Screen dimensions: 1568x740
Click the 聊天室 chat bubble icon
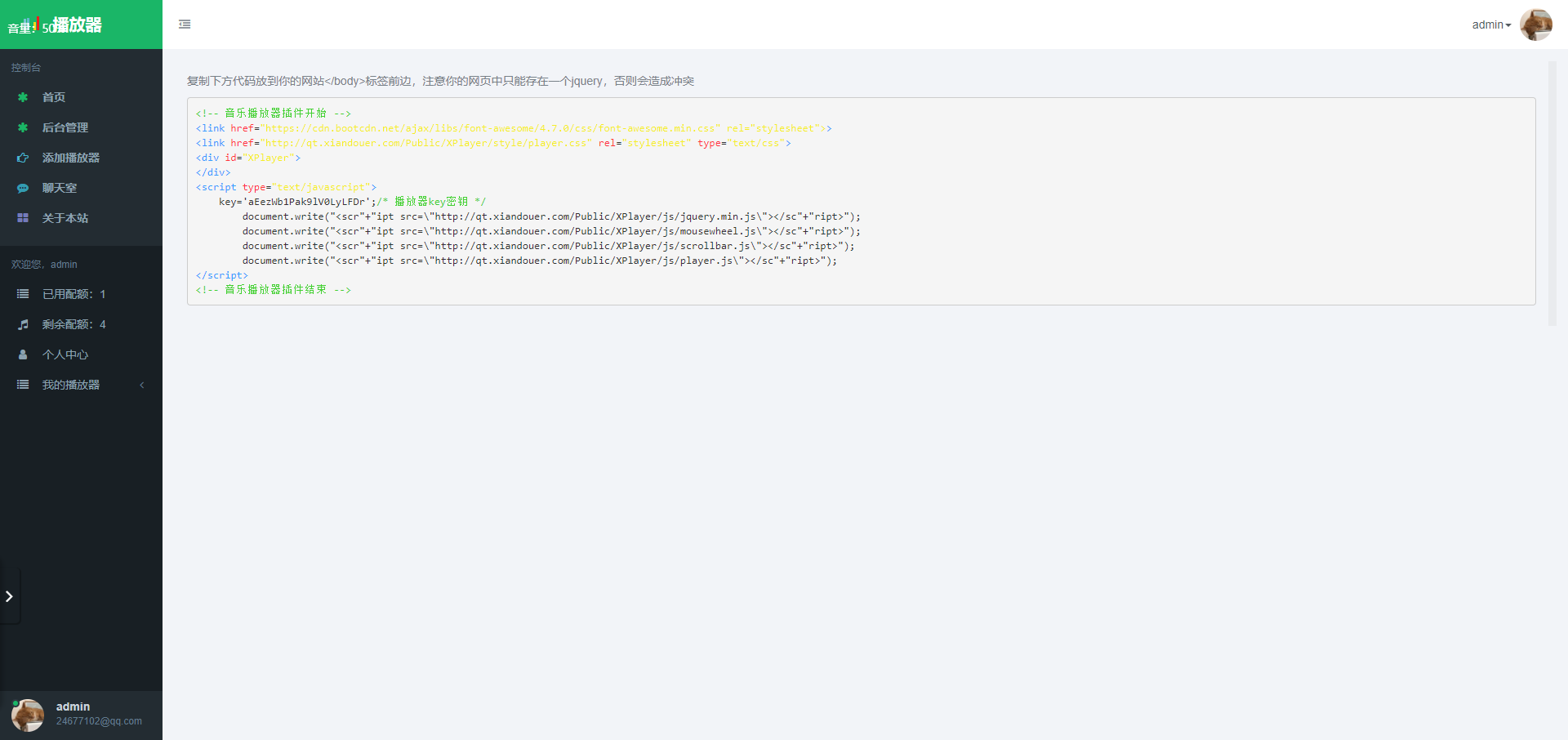(x=23, y=188)
